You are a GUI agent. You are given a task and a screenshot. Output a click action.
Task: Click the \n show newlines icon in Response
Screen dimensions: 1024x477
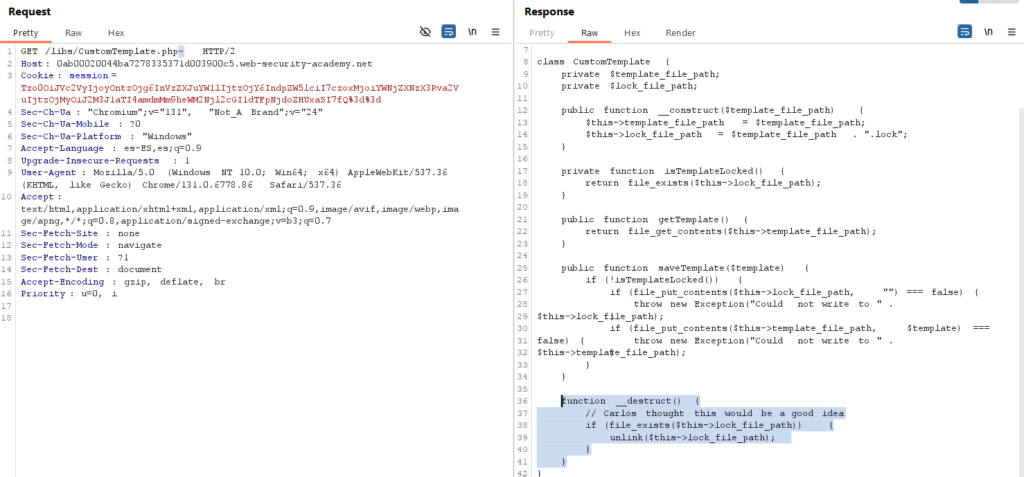[988, 32]
